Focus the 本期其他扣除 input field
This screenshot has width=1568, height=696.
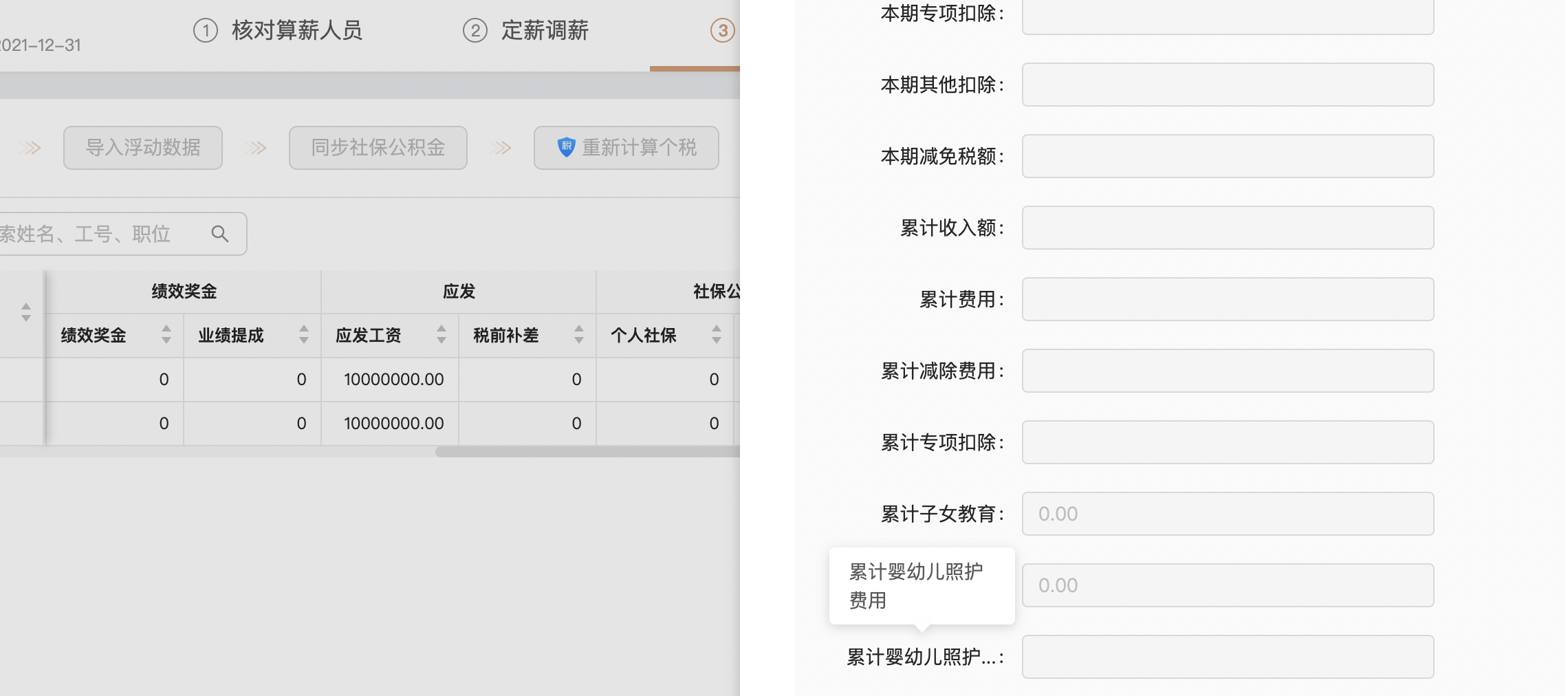tap(1228, 85)
